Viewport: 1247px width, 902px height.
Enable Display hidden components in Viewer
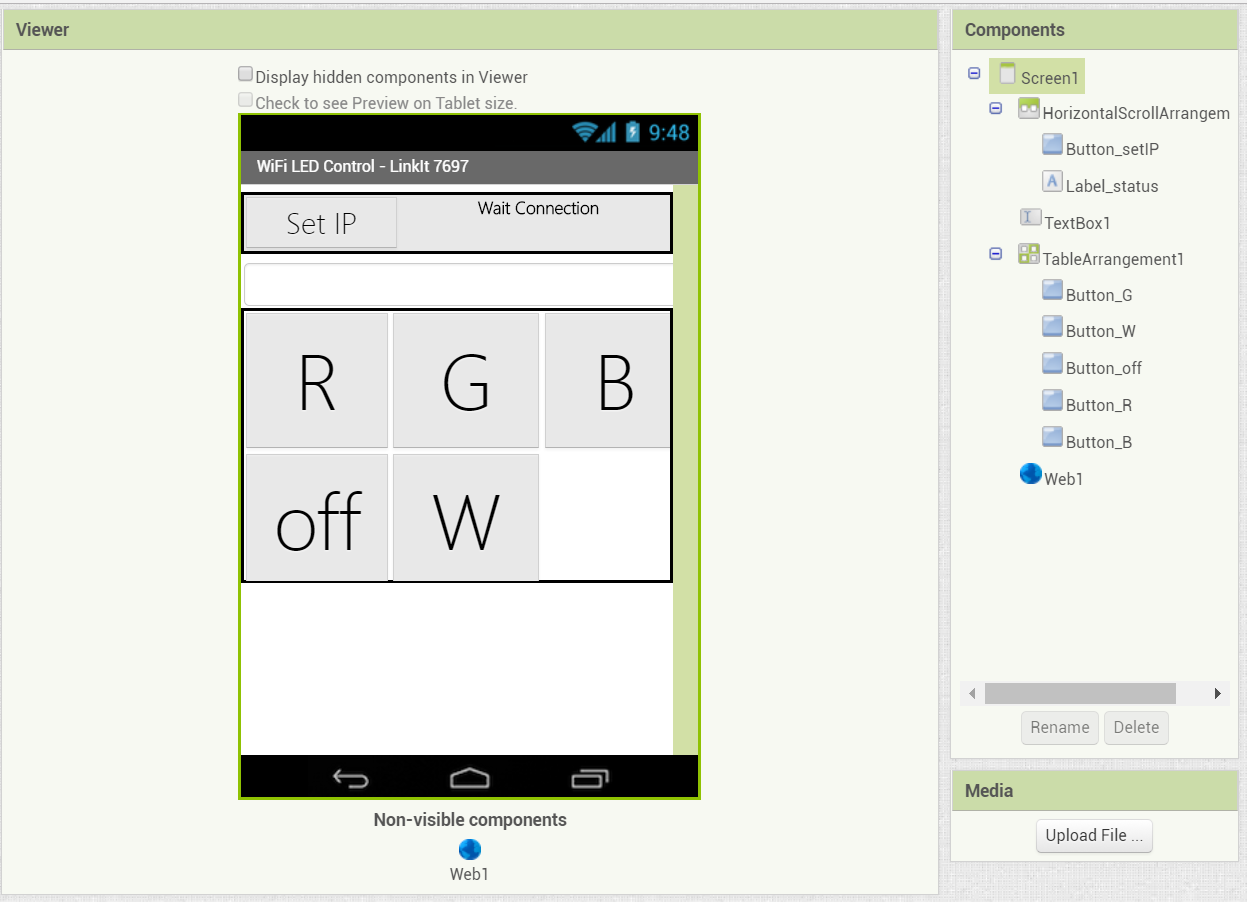(245, 74)
